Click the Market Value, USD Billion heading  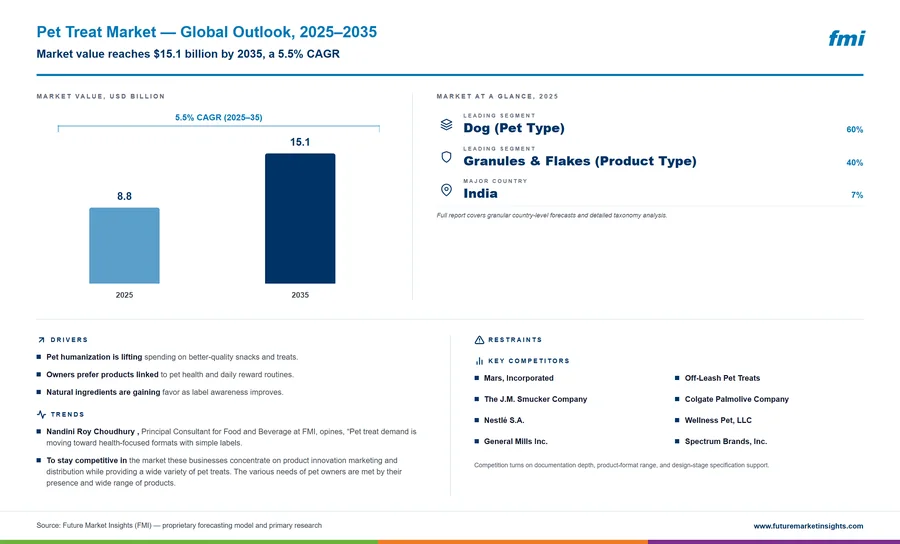coord(100,96)
